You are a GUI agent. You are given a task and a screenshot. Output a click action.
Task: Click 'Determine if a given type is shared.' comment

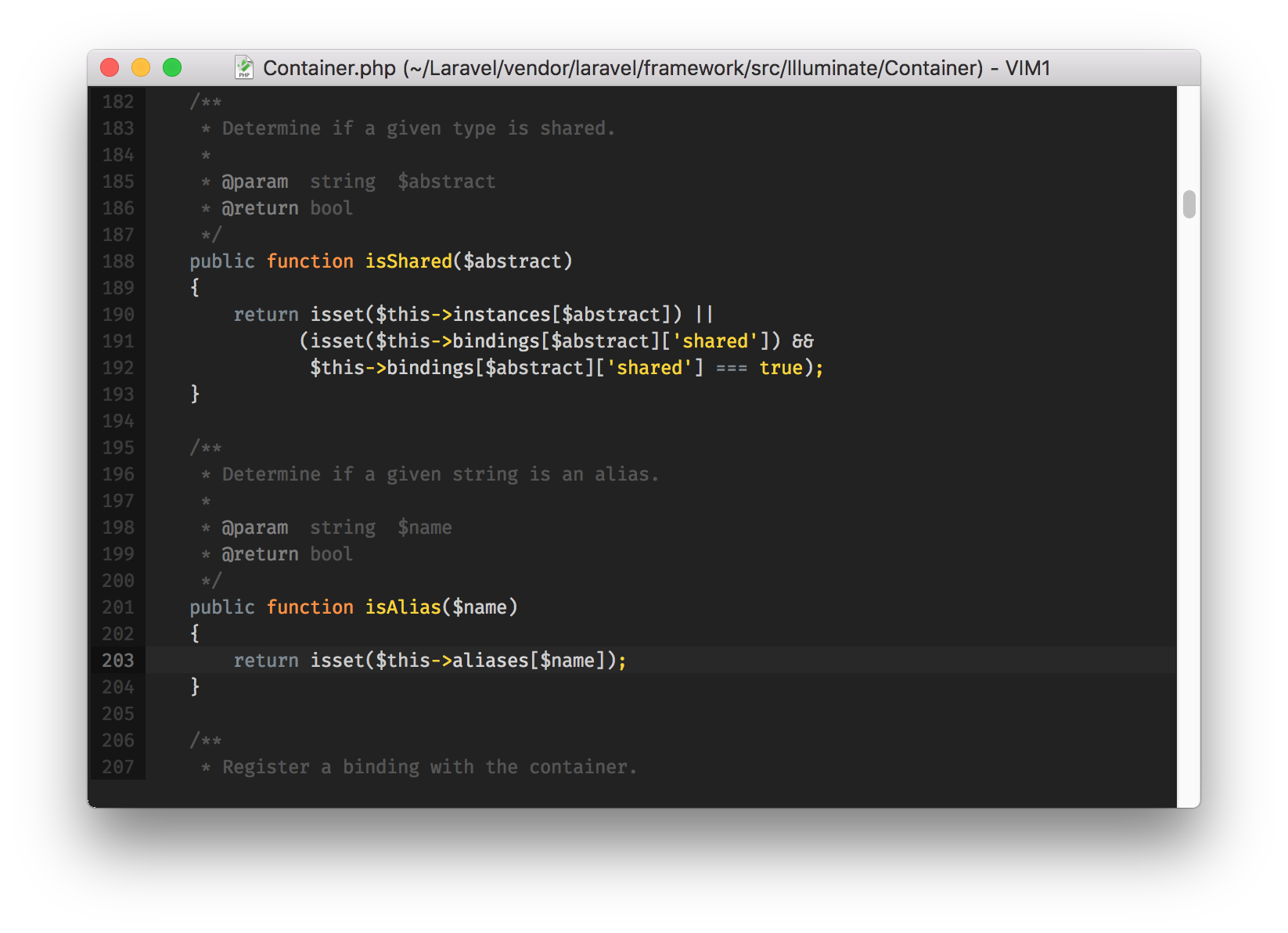point(419,128)
